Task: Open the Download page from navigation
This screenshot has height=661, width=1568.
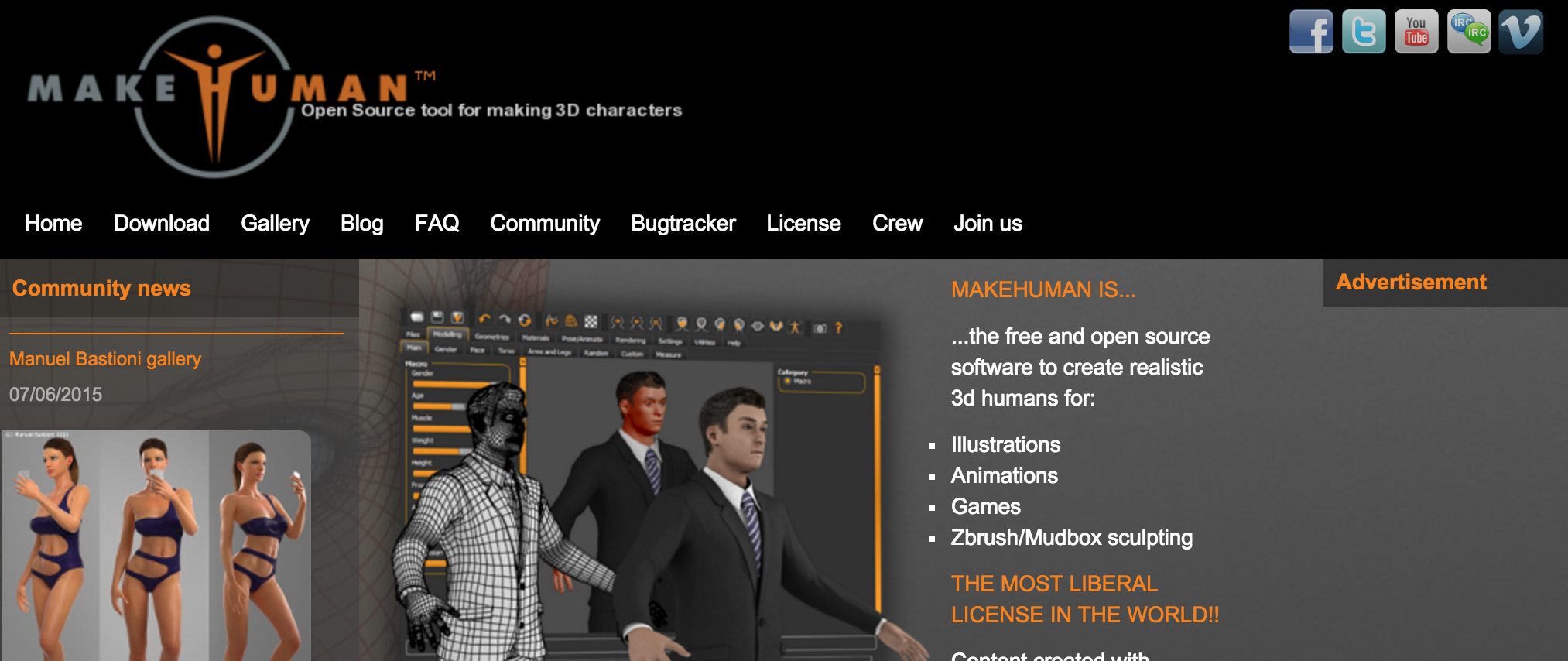Action: 161,224
